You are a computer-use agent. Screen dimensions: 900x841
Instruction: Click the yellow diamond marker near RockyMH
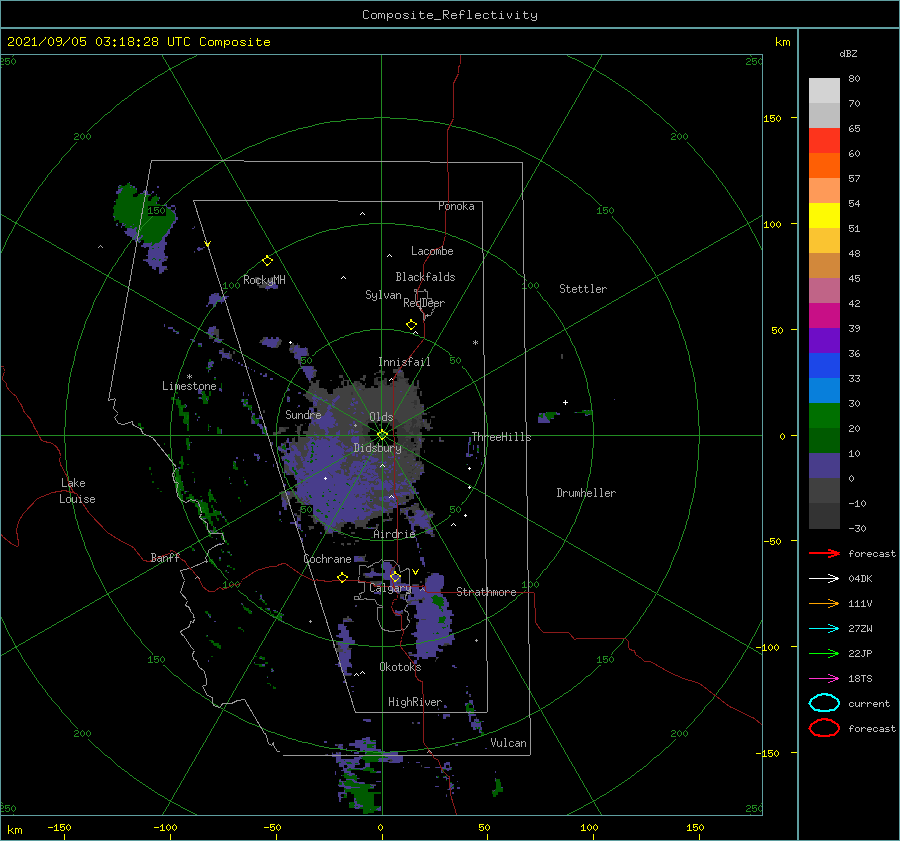[x=267, y=261]
